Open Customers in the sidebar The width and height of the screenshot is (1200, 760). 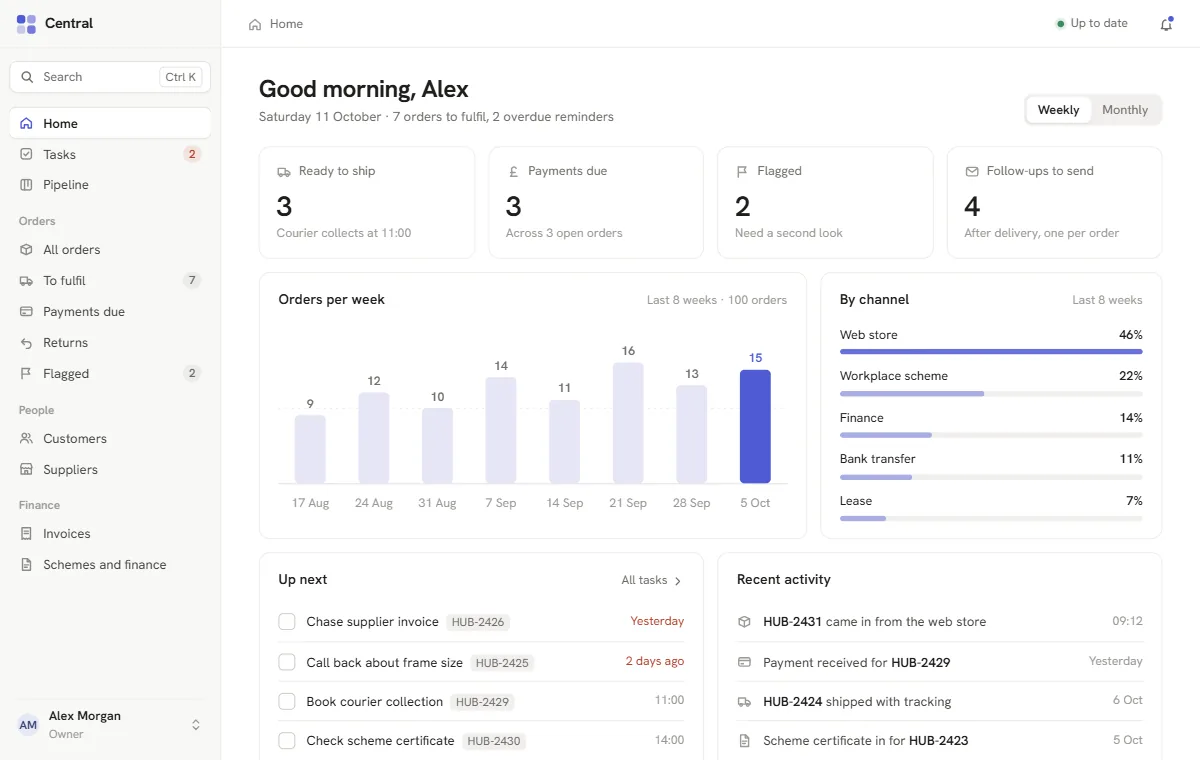pos(110,439)
